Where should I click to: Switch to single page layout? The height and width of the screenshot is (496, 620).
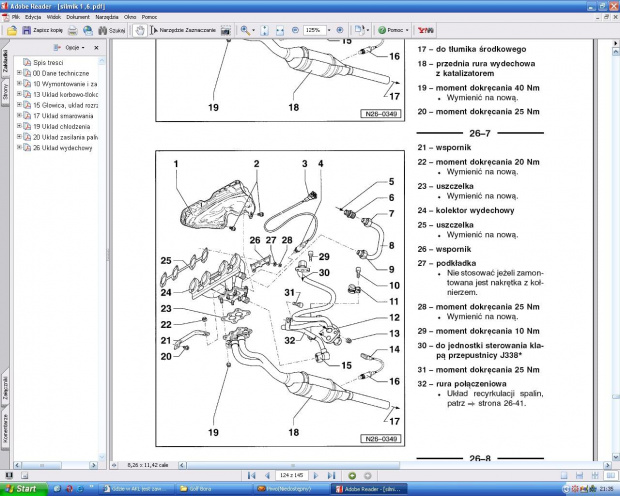tap(564, 476)
